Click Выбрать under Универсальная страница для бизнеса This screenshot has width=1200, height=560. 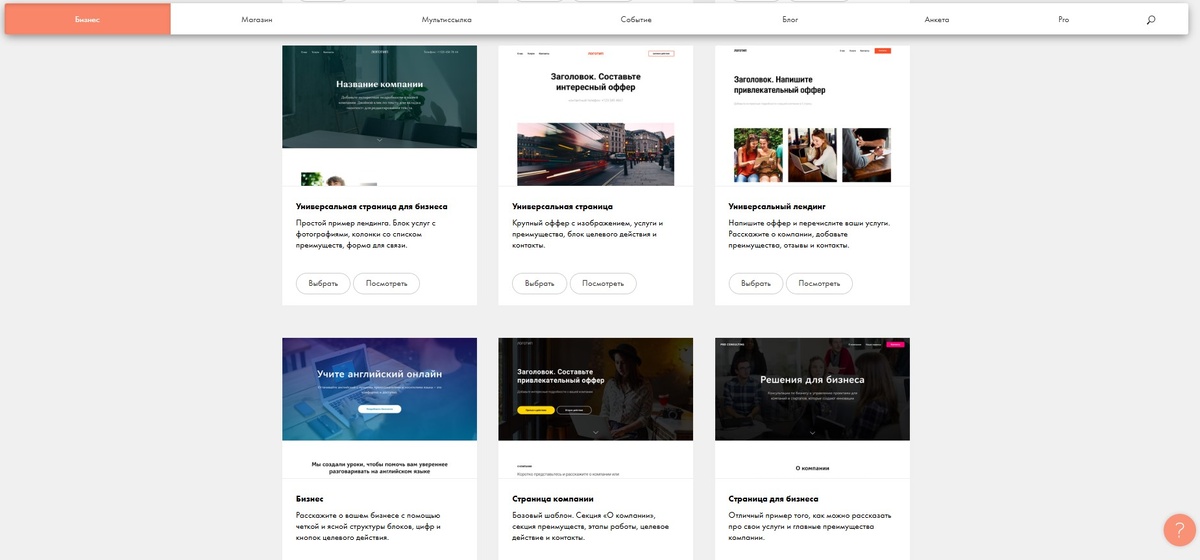[x=323, y=283]
